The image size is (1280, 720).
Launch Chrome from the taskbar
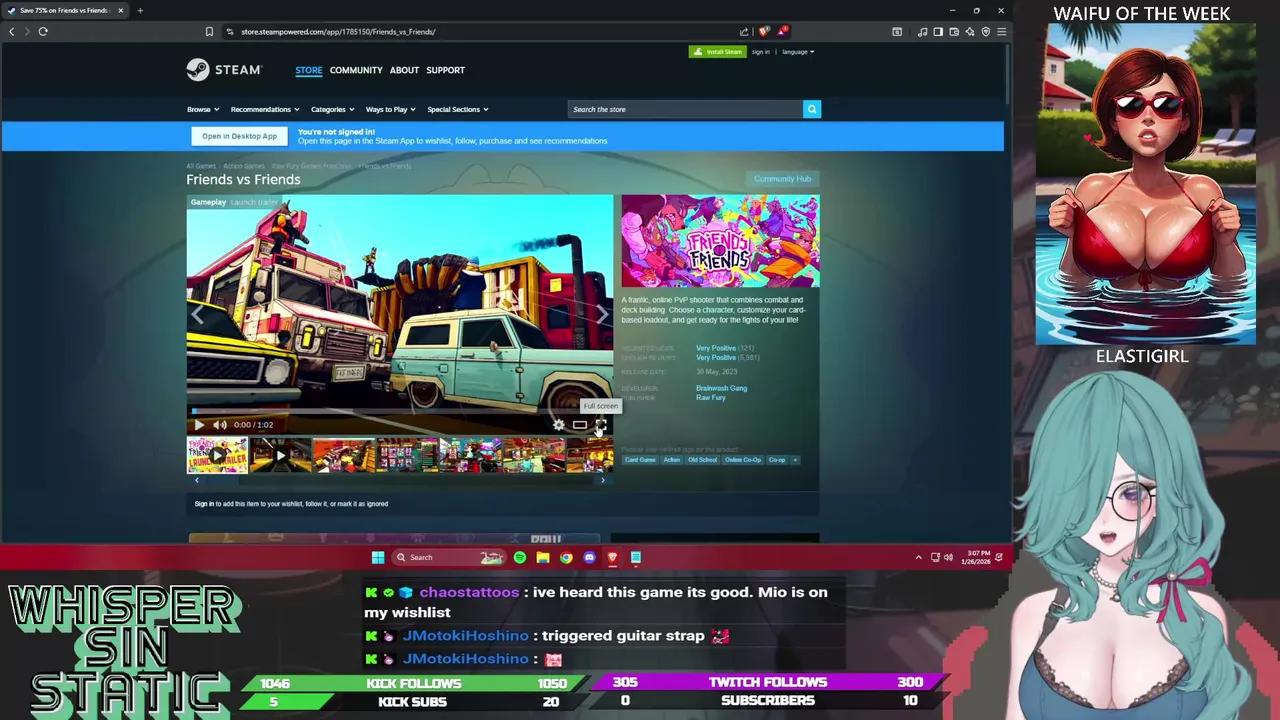pos(566,557)
